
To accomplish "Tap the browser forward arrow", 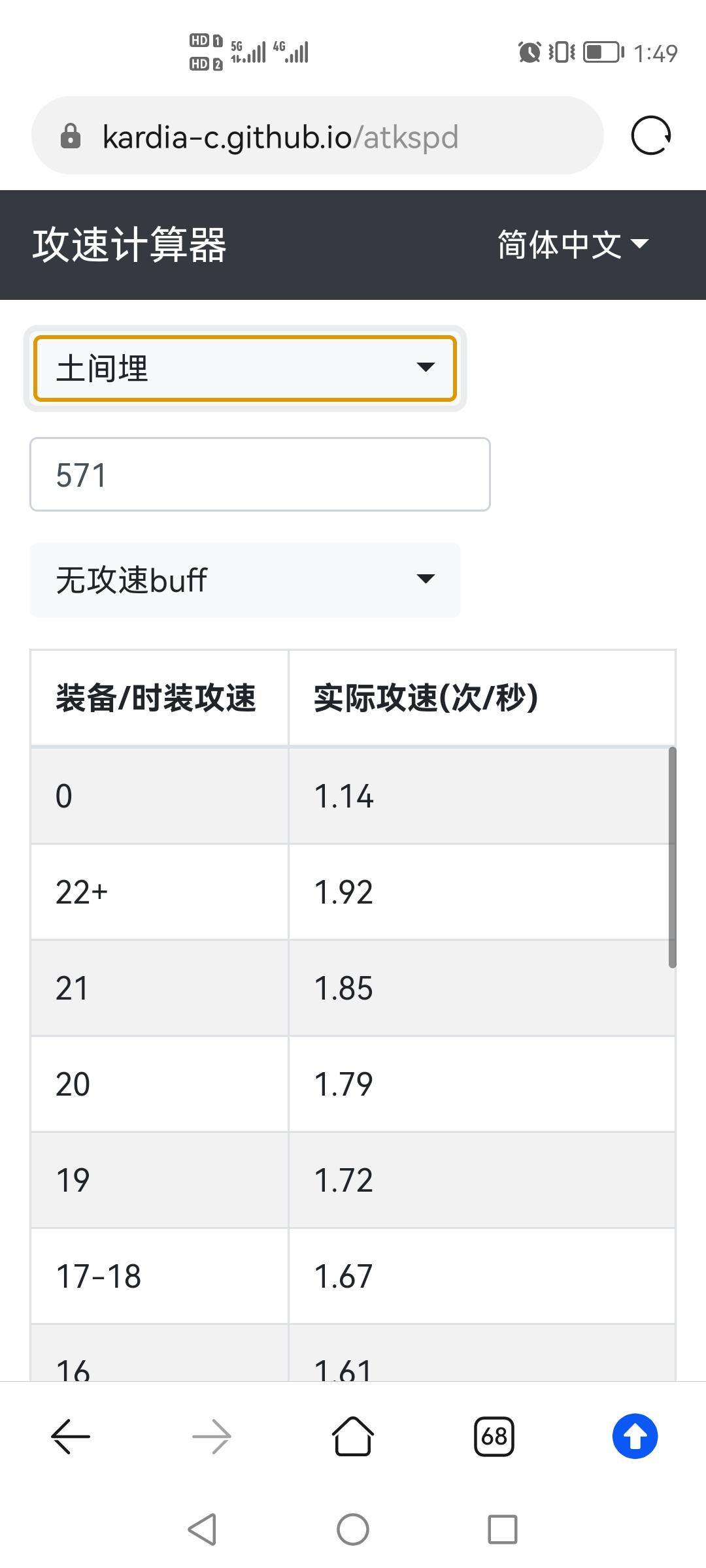I will 212,1437.
